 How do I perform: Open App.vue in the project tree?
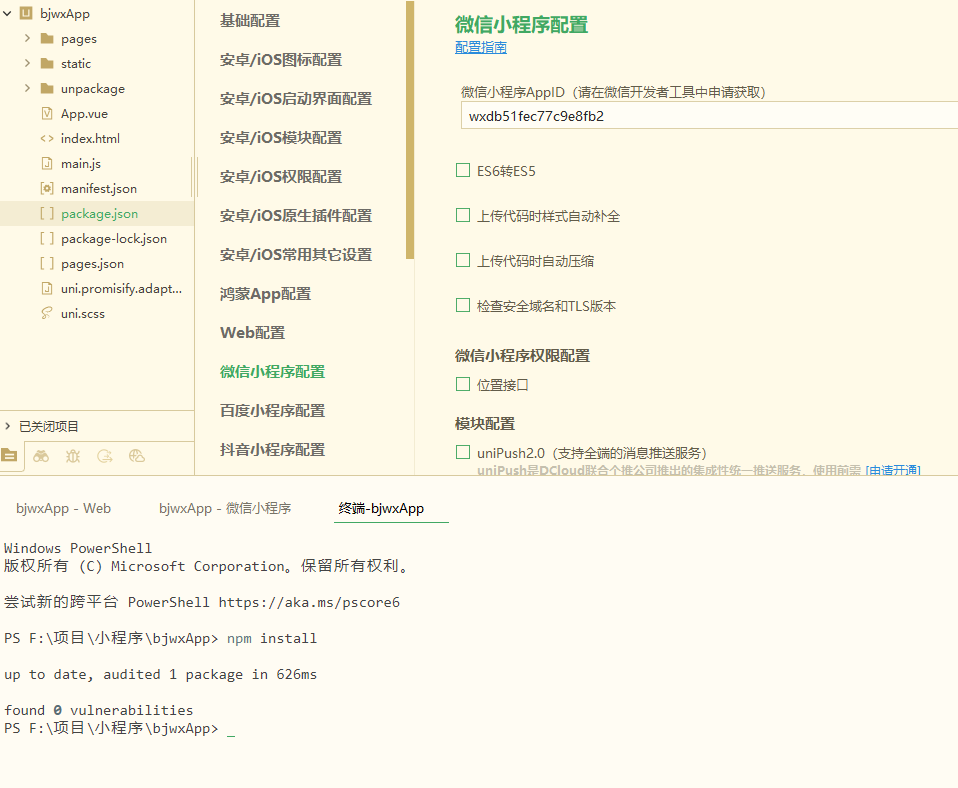pos(84,114)
